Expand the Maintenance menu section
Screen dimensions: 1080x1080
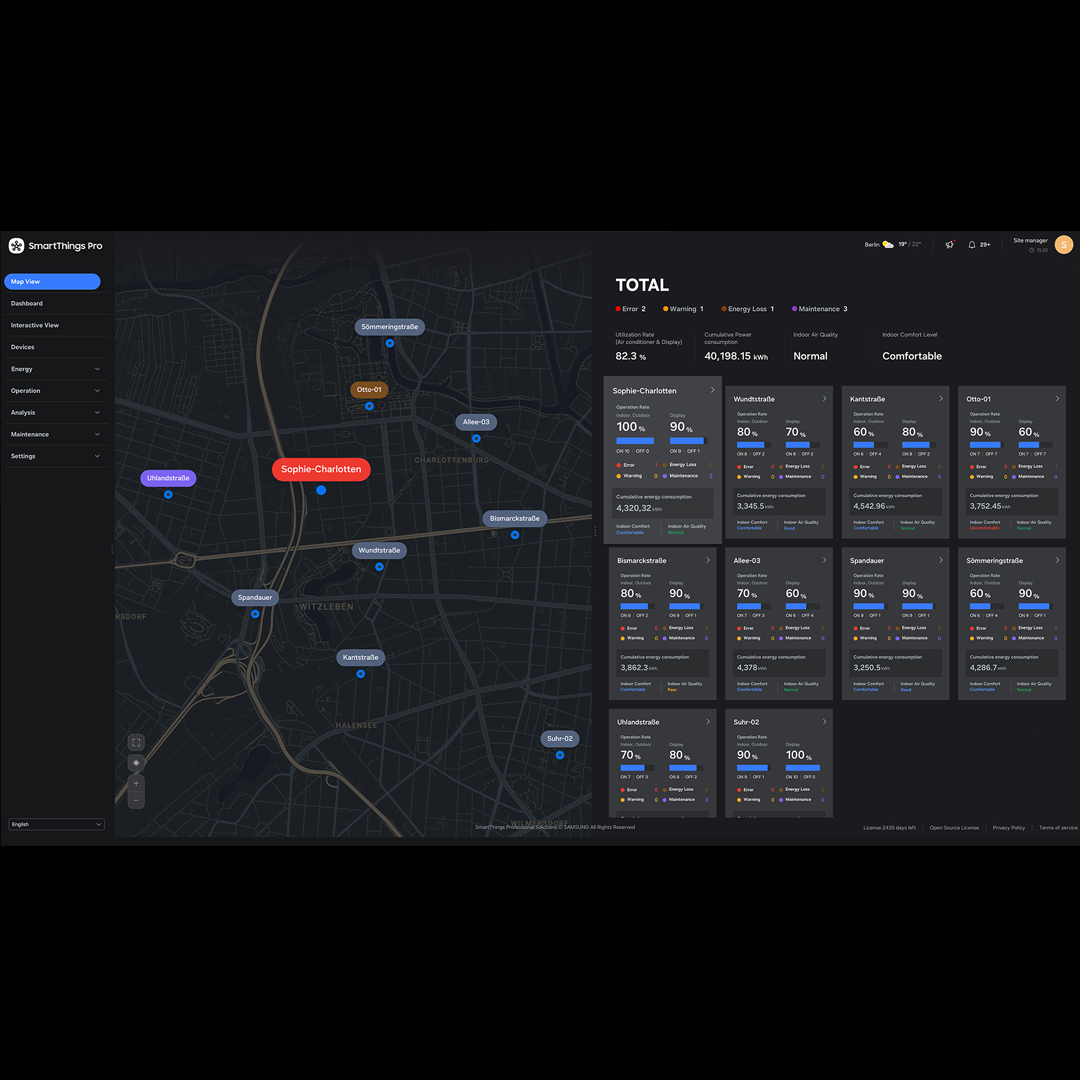(x=54, y=434)
